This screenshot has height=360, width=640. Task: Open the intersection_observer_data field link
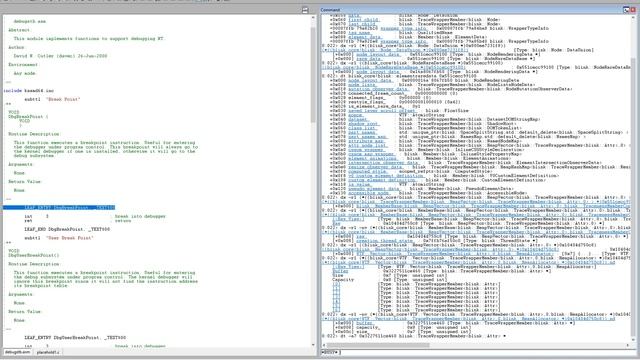tap(383, 162)
